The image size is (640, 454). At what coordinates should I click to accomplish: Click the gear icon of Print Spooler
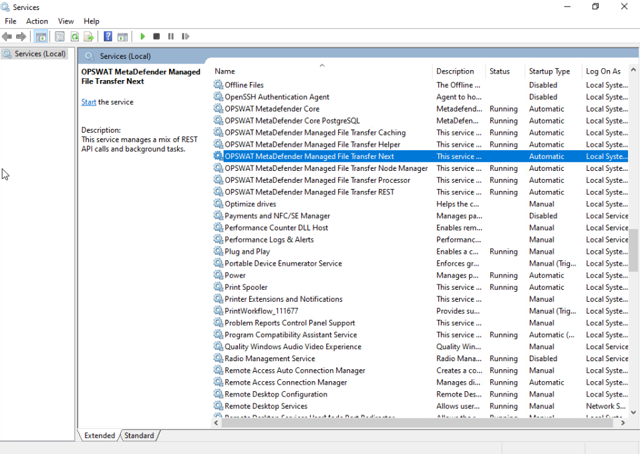point(218,287)
